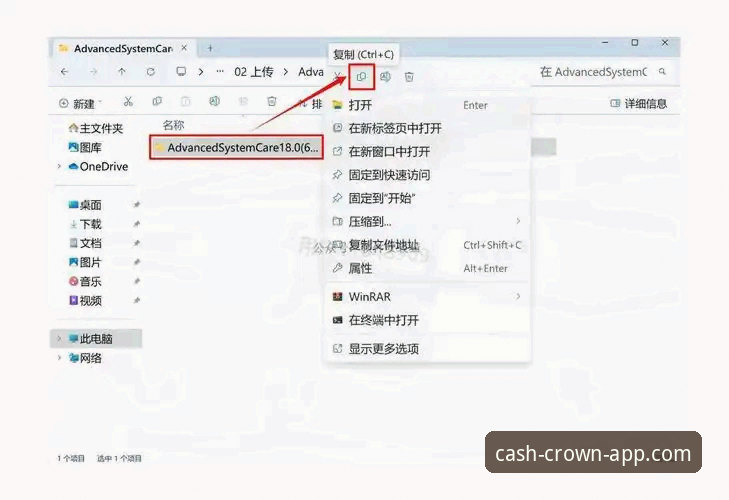Open OneDrive in sidebar
729x500 pixels.
[x=99, y=167]
